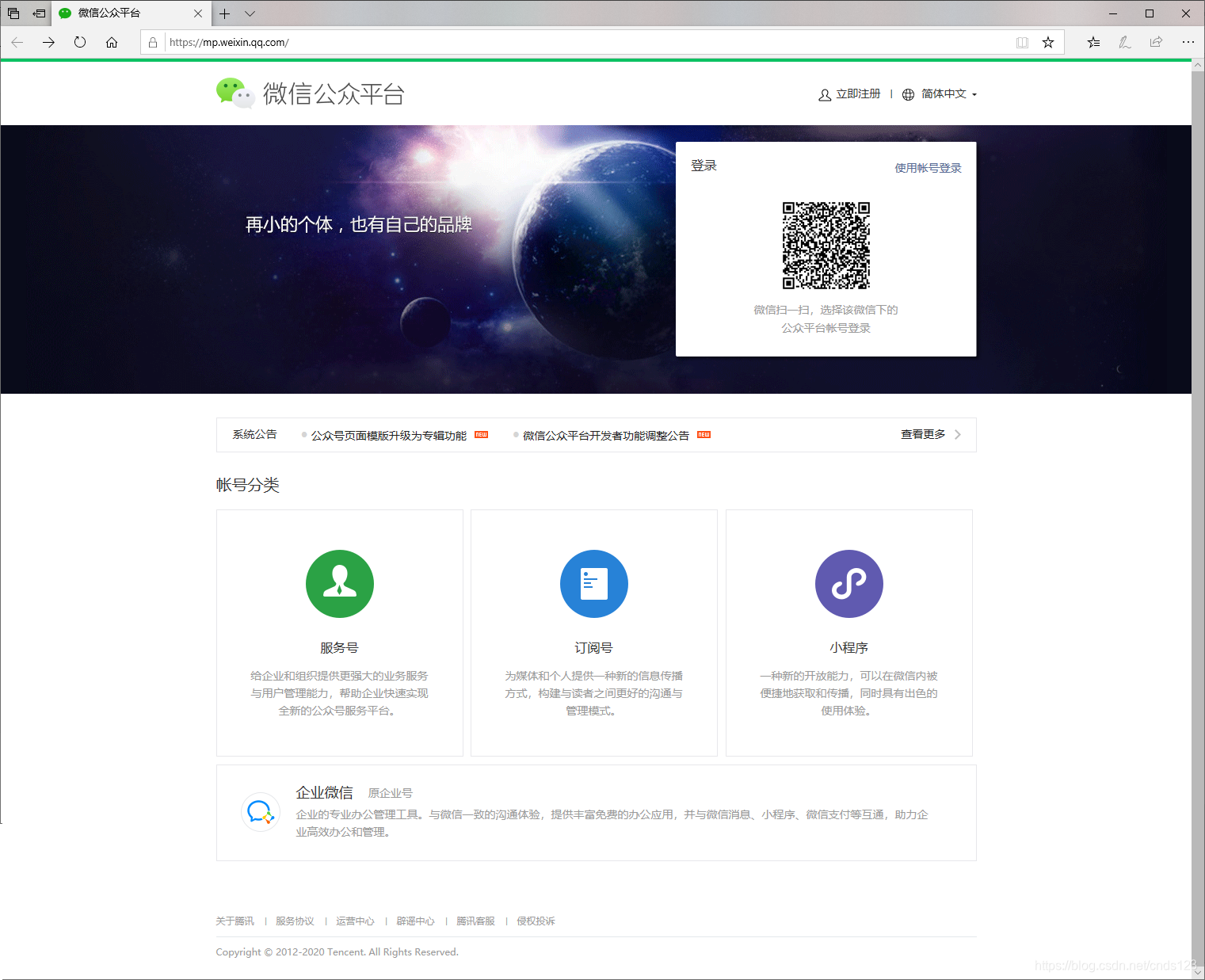Open reading view icon in address bar
The width and height of the screenshot is (1205, 980).
[x=1022, y=43]
